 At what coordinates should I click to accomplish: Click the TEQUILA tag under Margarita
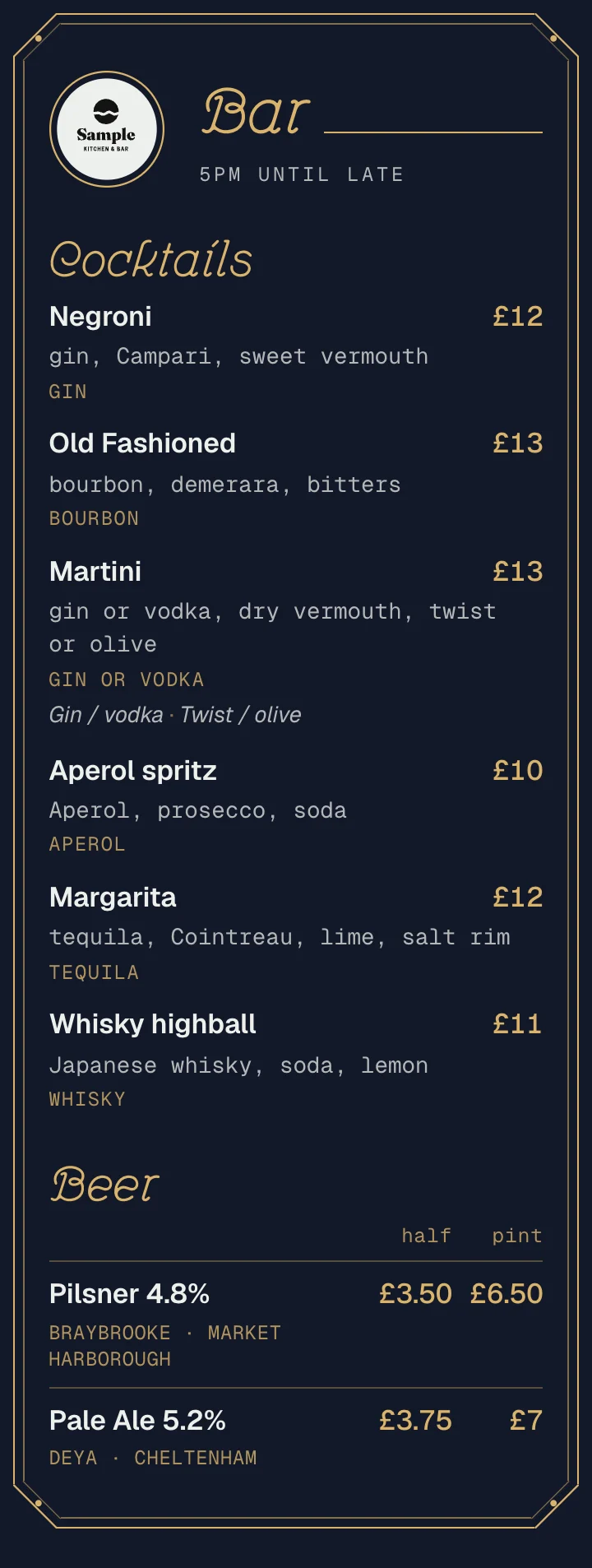pos(94,972)
